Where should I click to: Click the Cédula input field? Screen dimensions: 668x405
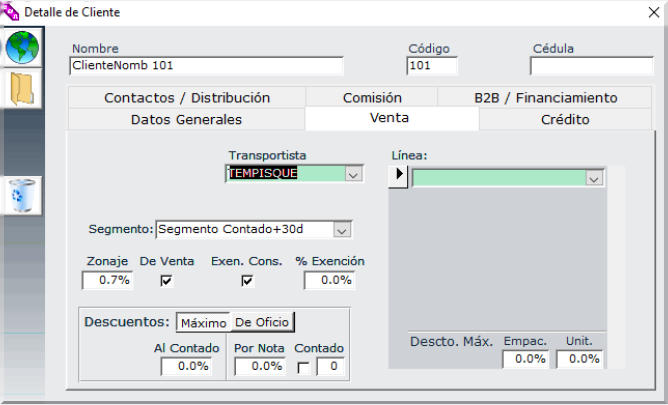click(x=590, y=66)
